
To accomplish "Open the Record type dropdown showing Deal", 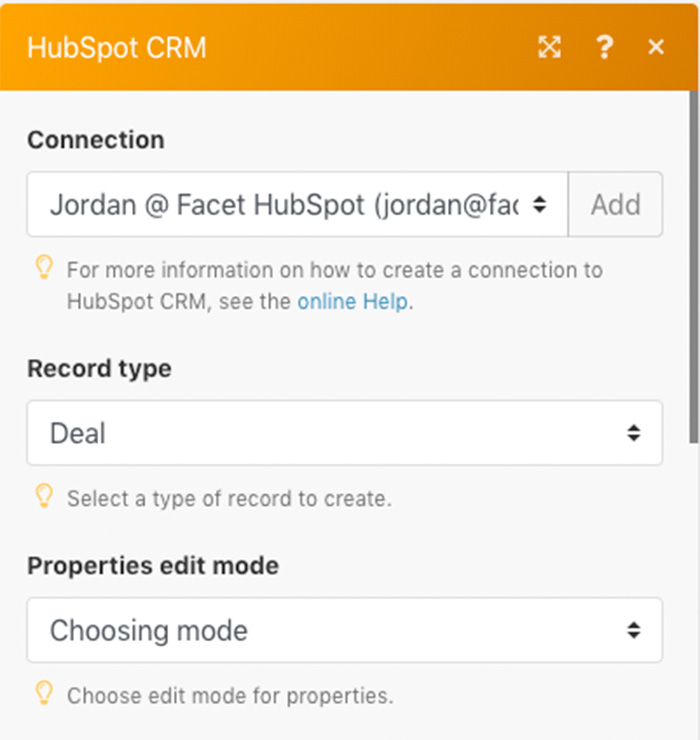I will coord(345,433).
